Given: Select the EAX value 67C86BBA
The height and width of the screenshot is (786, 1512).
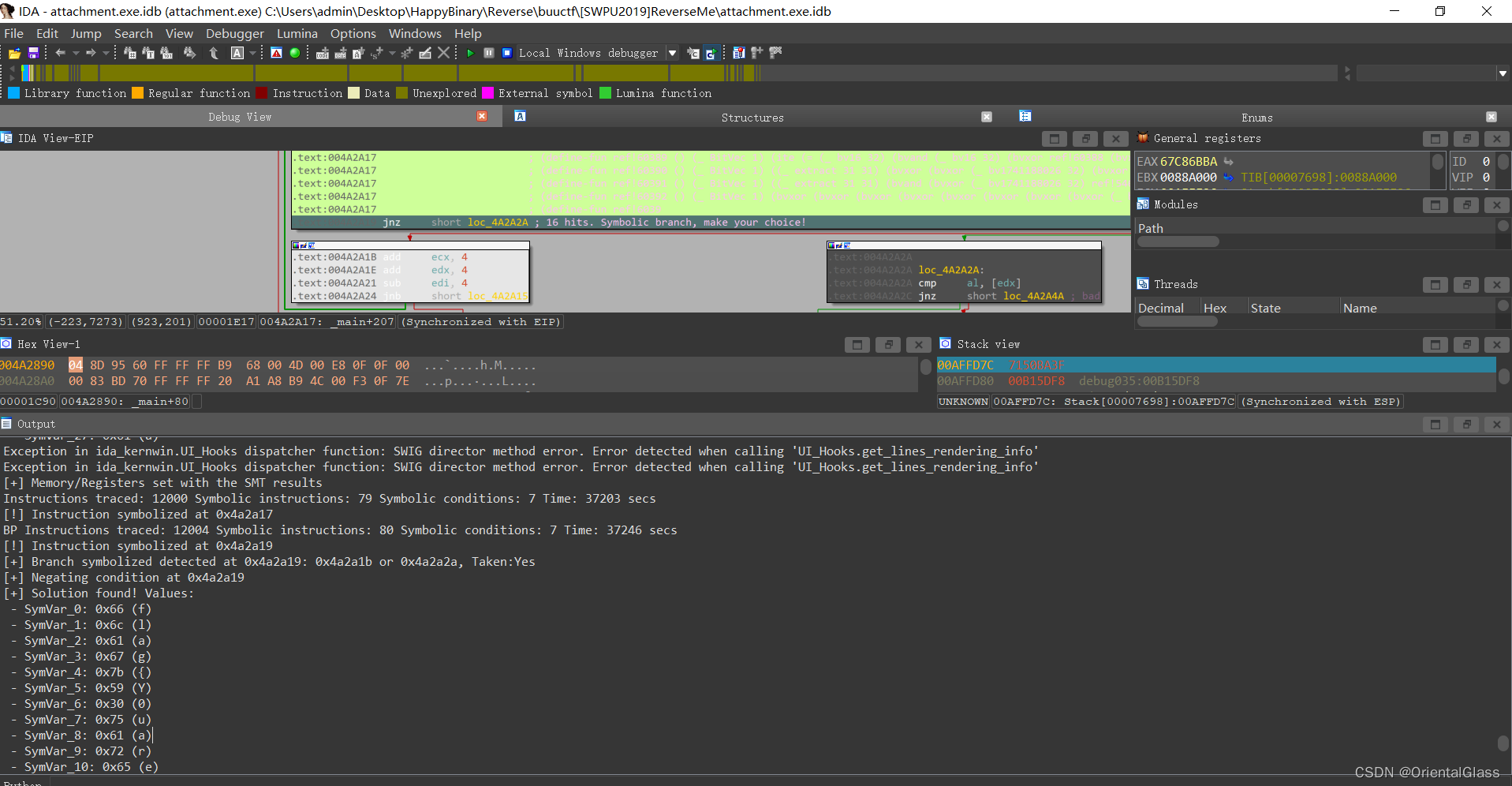Looking at the screenshot, I should 1188,162.
